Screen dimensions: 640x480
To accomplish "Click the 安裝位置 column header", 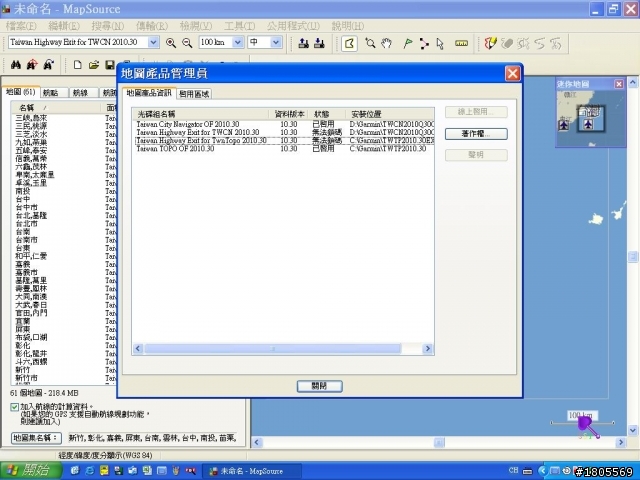I will 389,114.
